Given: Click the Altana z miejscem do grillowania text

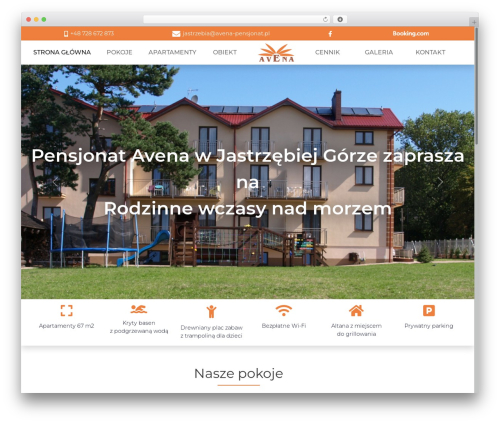Looking at the screenshot, I should [356, 330].
